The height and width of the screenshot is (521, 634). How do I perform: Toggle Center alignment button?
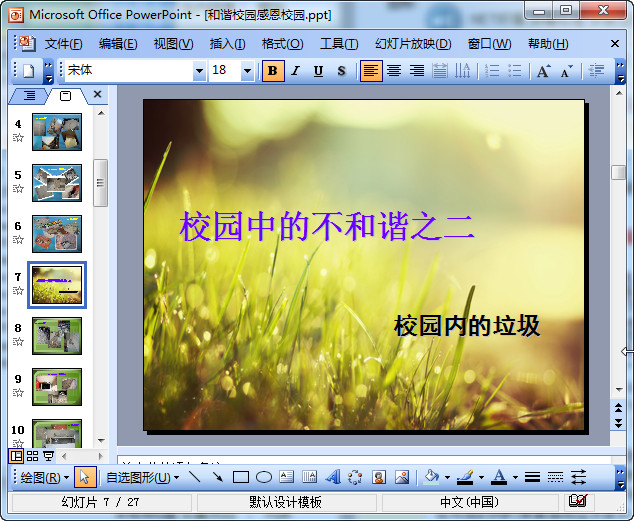coord(394,71)
